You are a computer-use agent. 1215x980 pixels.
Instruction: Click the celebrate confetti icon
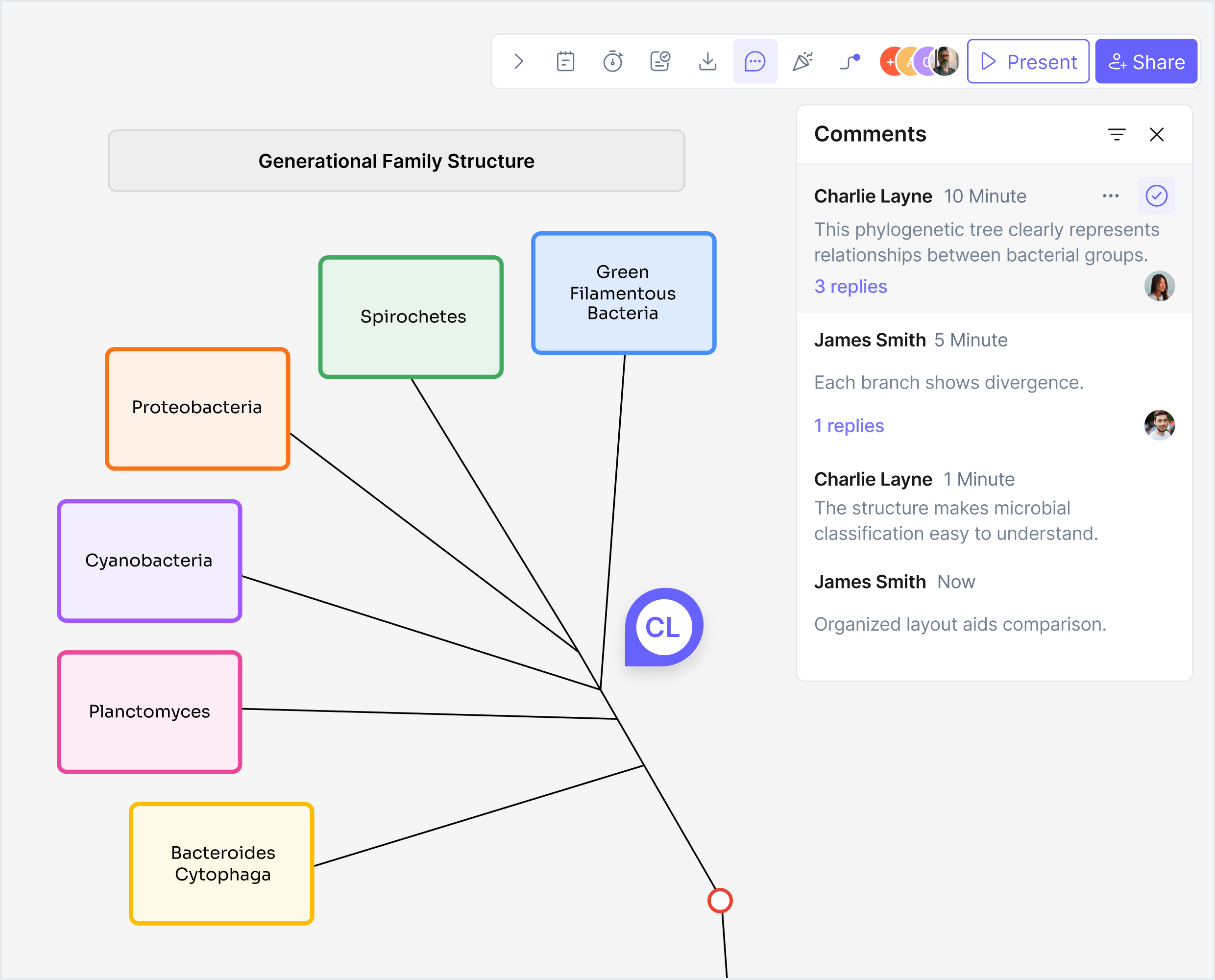coord(802,62)
